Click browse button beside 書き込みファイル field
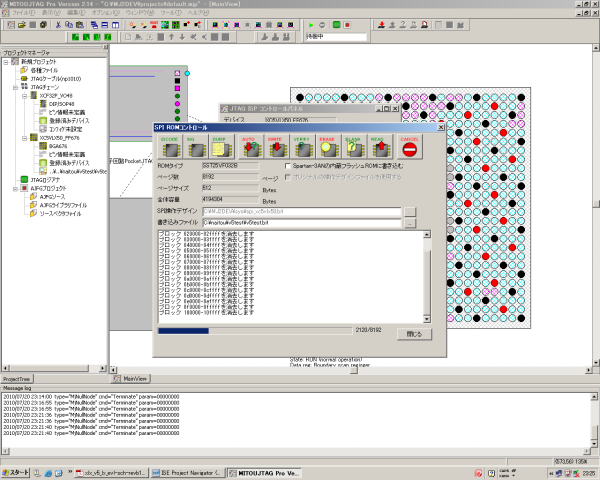Image resolution: width=600 pixels, height=480 pixels. coord(409,222)
